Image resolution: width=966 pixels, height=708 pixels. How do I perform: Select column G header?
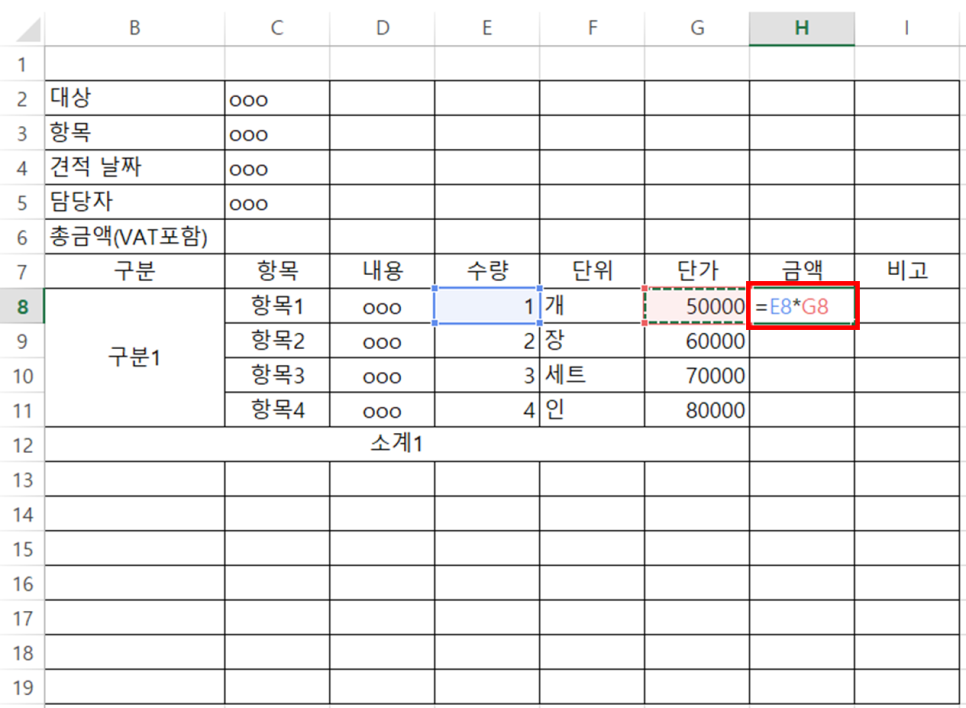[697, 28]
